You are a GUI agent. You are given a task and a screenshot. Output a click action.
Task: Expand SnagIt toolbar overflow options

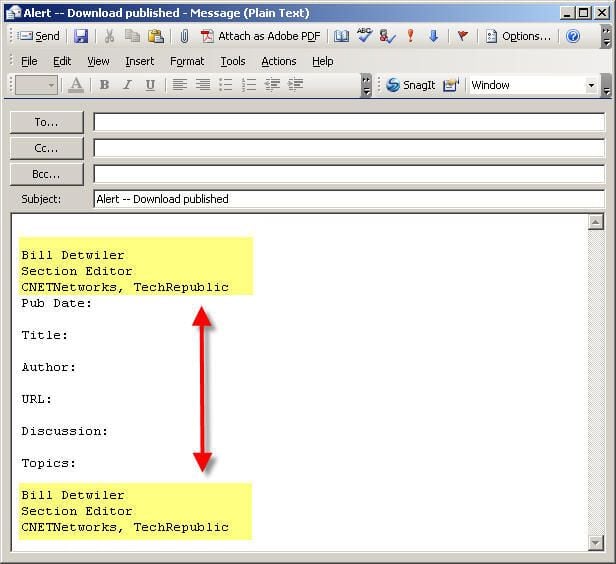tap(607, 85)
